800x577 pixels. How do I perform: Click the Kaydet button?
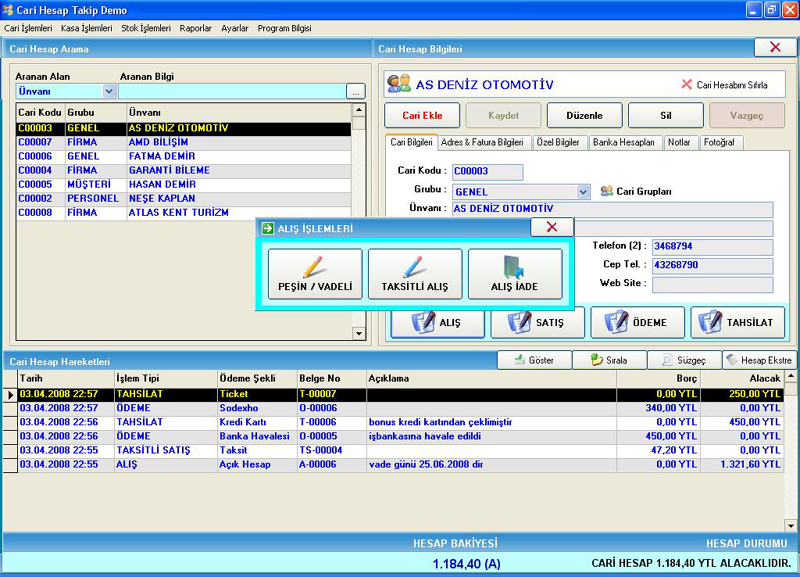pyautogui.click(x=503, y=115)
